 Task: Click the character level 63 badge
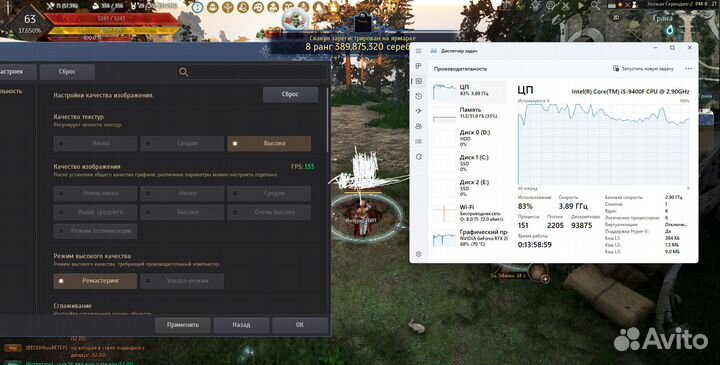[x=30, y=19]
